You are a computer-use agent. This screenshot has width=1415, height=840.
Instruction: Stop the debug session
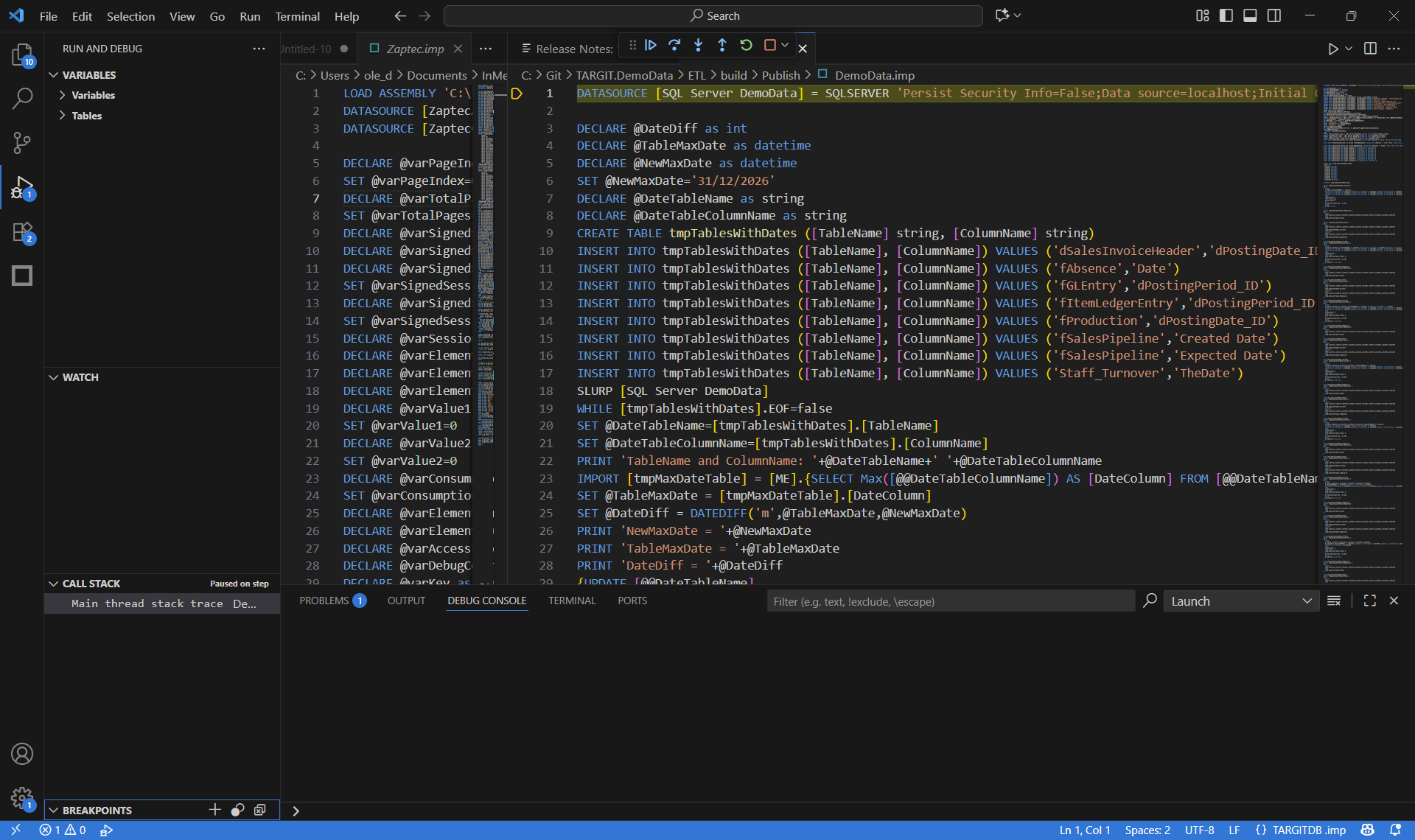click(x=771, y=45)
